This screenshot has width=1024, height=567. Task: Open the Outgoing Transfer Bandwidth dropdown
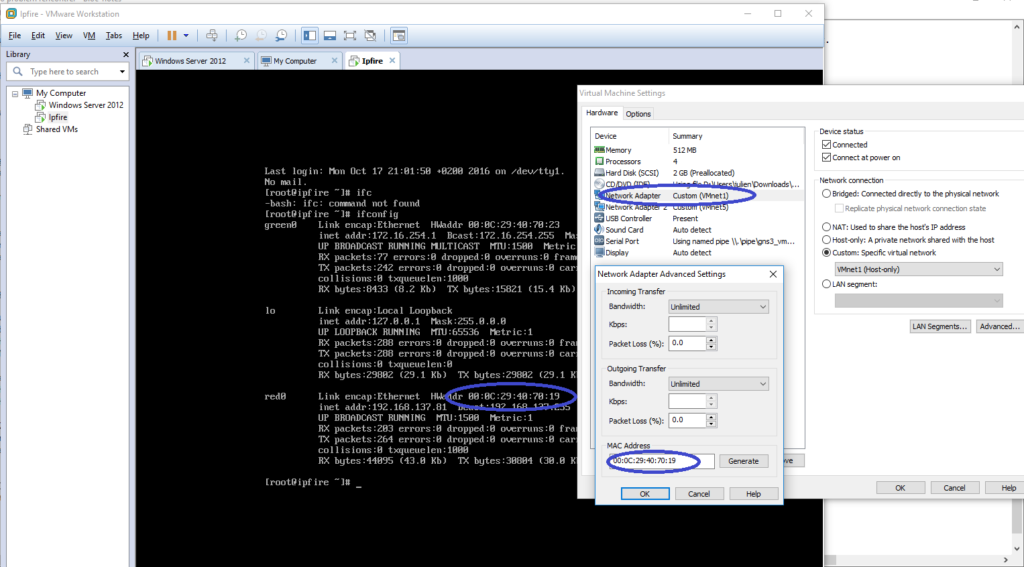[718, 383]
